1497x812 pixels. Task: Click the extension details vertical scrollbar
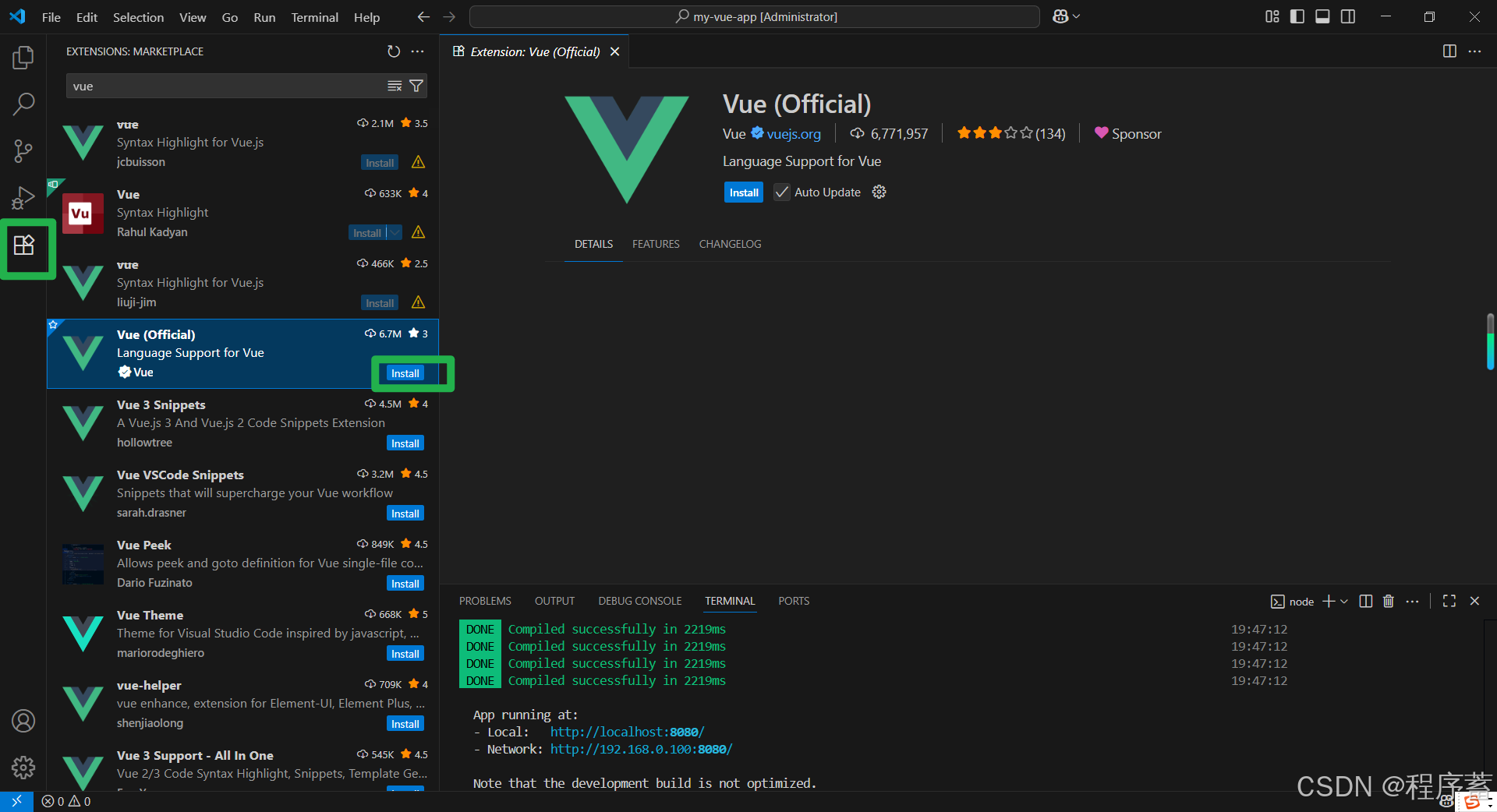tap(1490, 341)
